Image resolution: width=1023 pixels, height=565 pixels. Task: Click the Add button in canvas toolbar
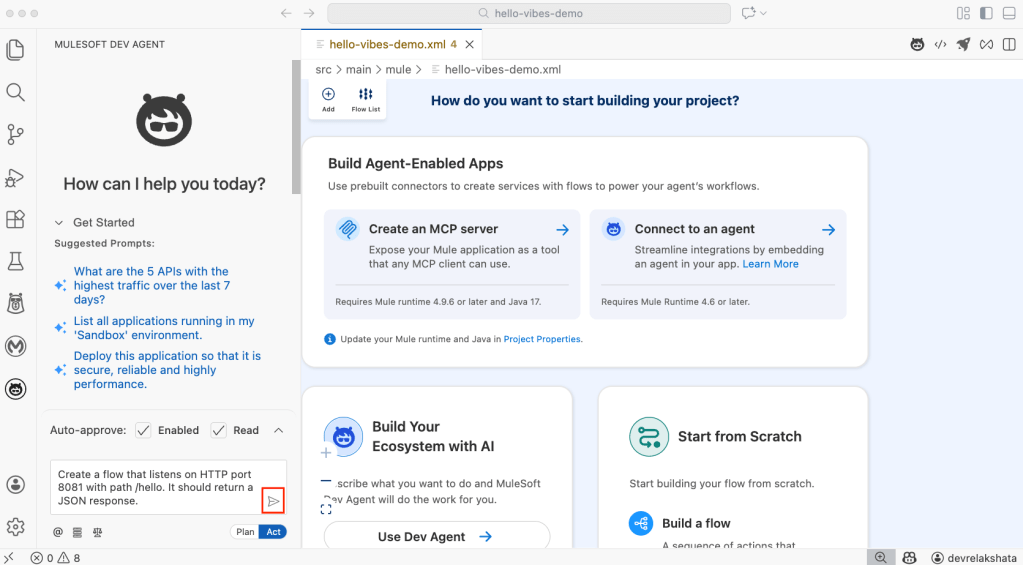click(328, 99)
